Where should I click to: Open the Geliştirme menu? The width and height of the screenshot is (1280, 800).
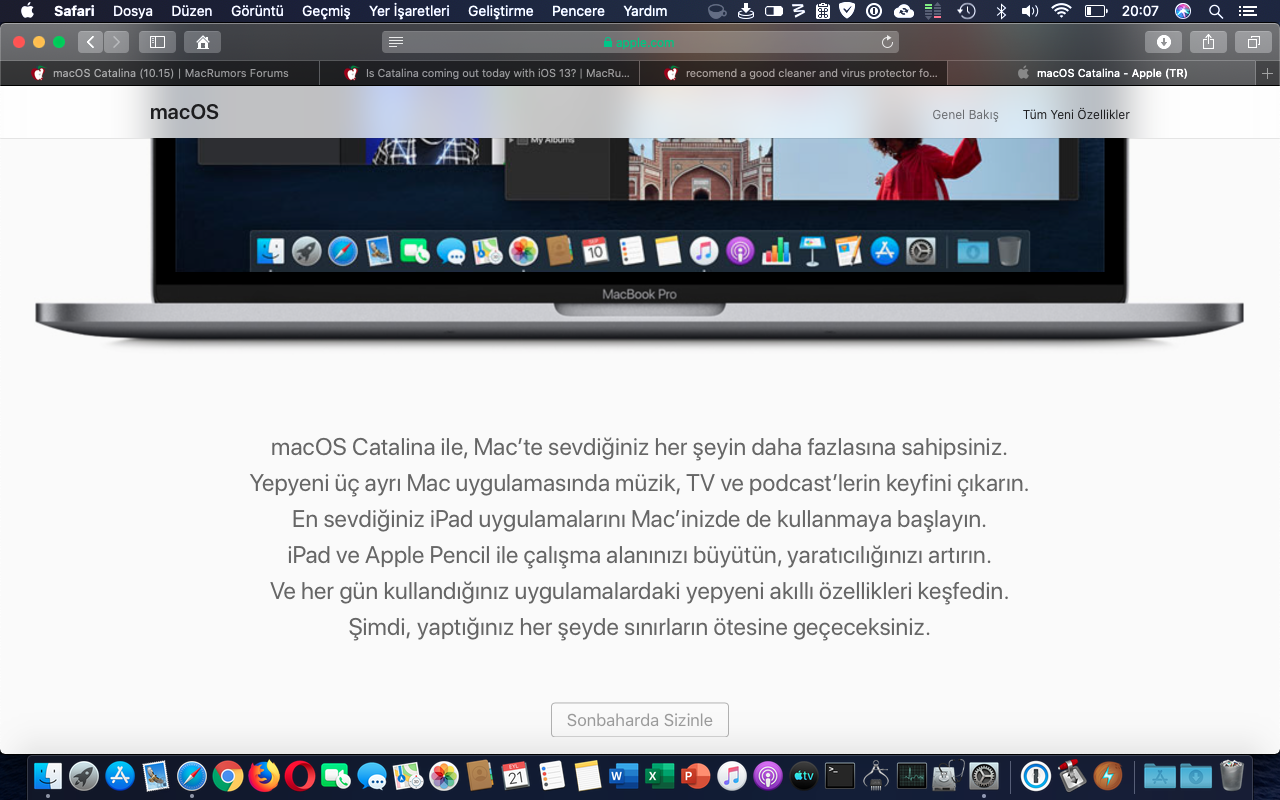pos(501,11)
